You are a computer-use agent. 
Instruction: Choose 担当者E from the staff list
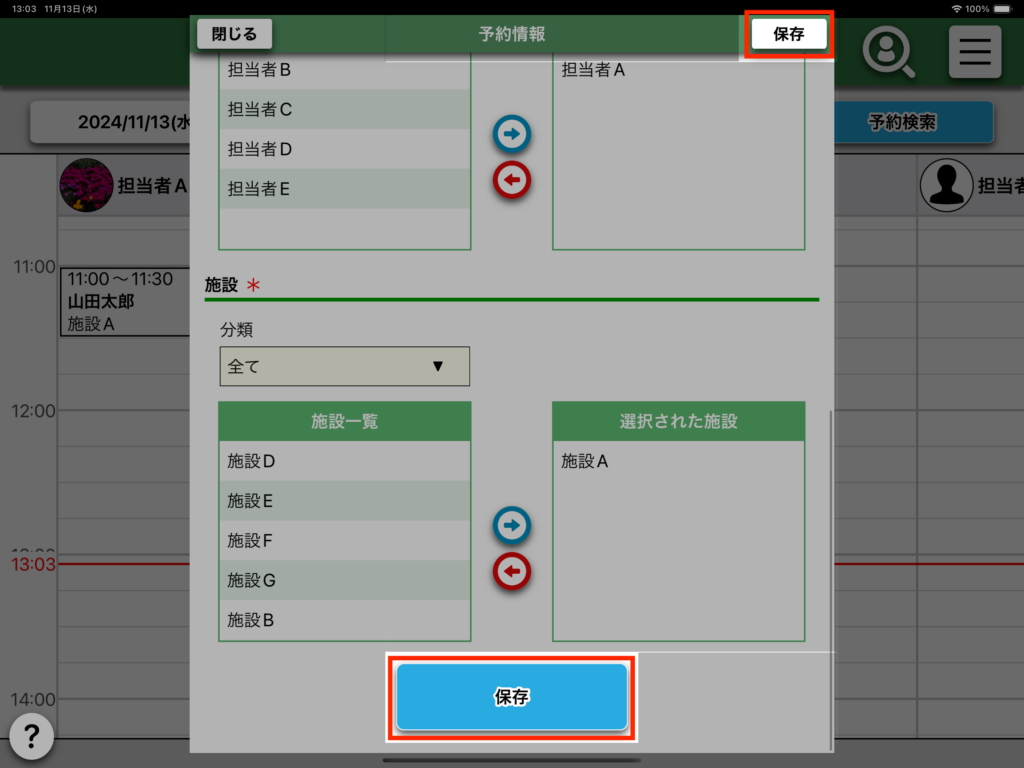click(x=344, y=188)
